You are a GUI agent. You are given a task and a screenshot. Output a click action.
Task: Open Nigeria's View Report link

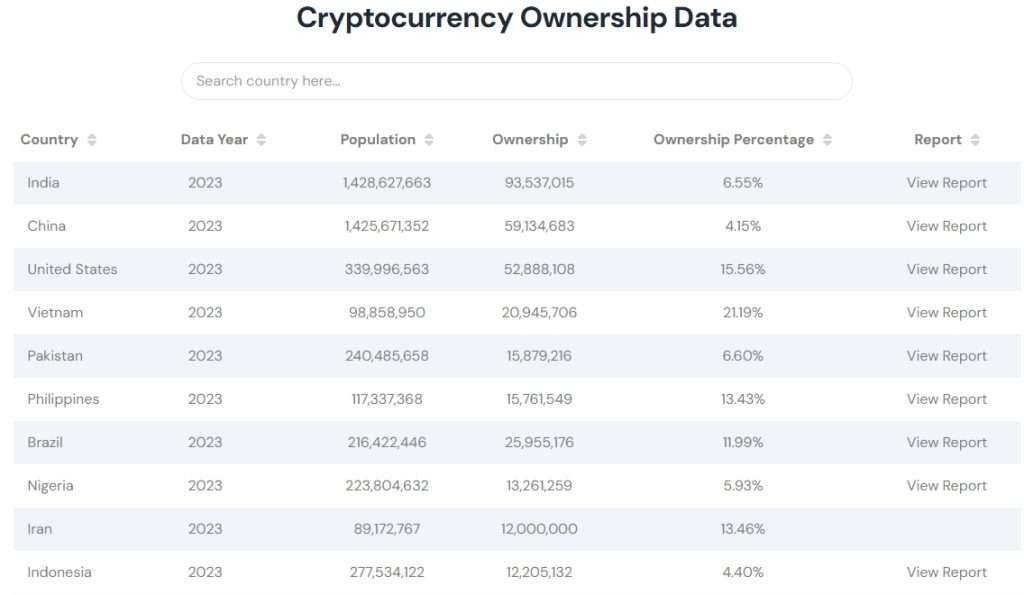pyautogui.click(x=946, y=486)
